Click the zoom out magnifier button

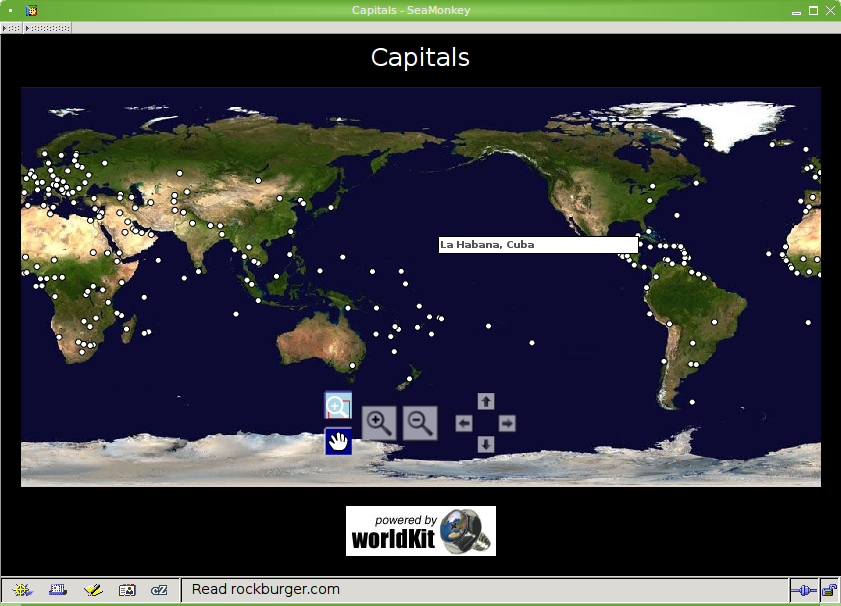click(420, 423)
